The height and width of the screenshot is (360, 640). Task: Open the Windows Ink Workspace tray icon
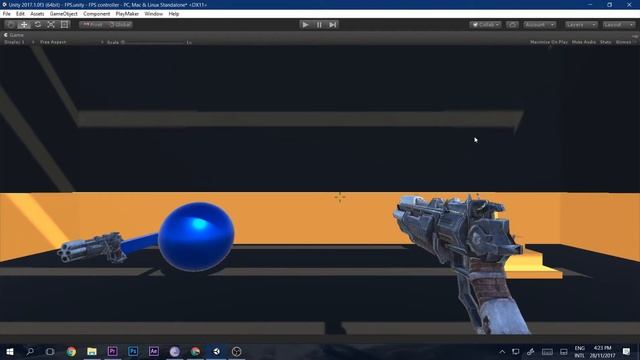[531, 351]
